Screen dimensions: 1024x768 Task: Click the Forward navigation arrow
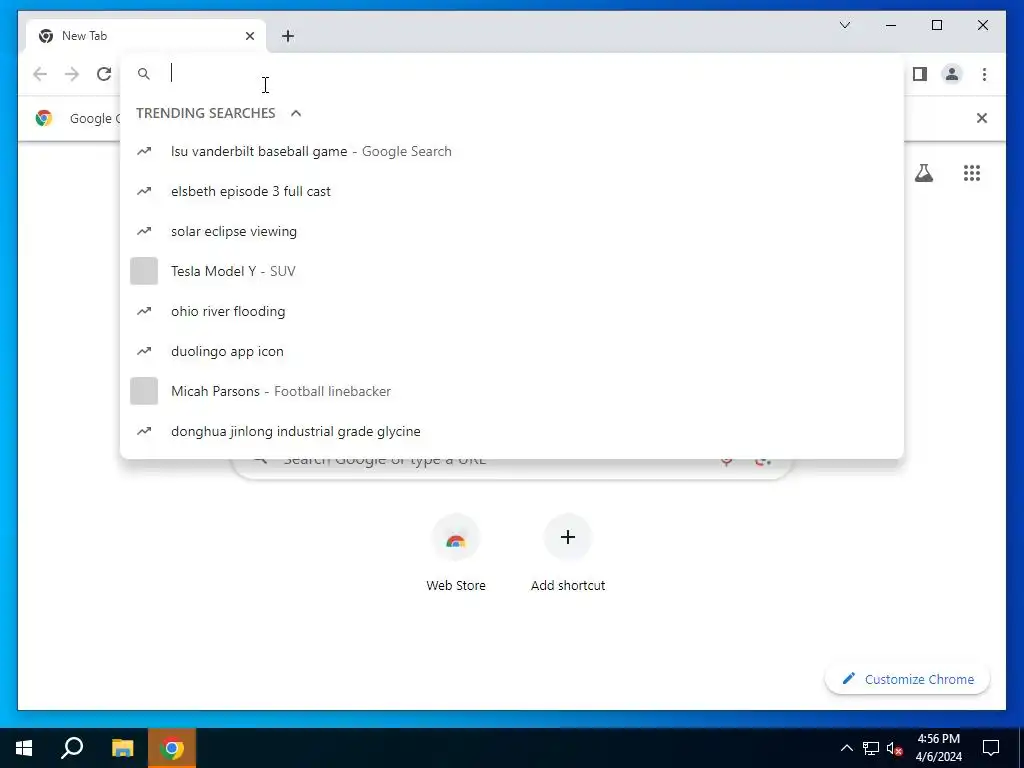point(72,74)
